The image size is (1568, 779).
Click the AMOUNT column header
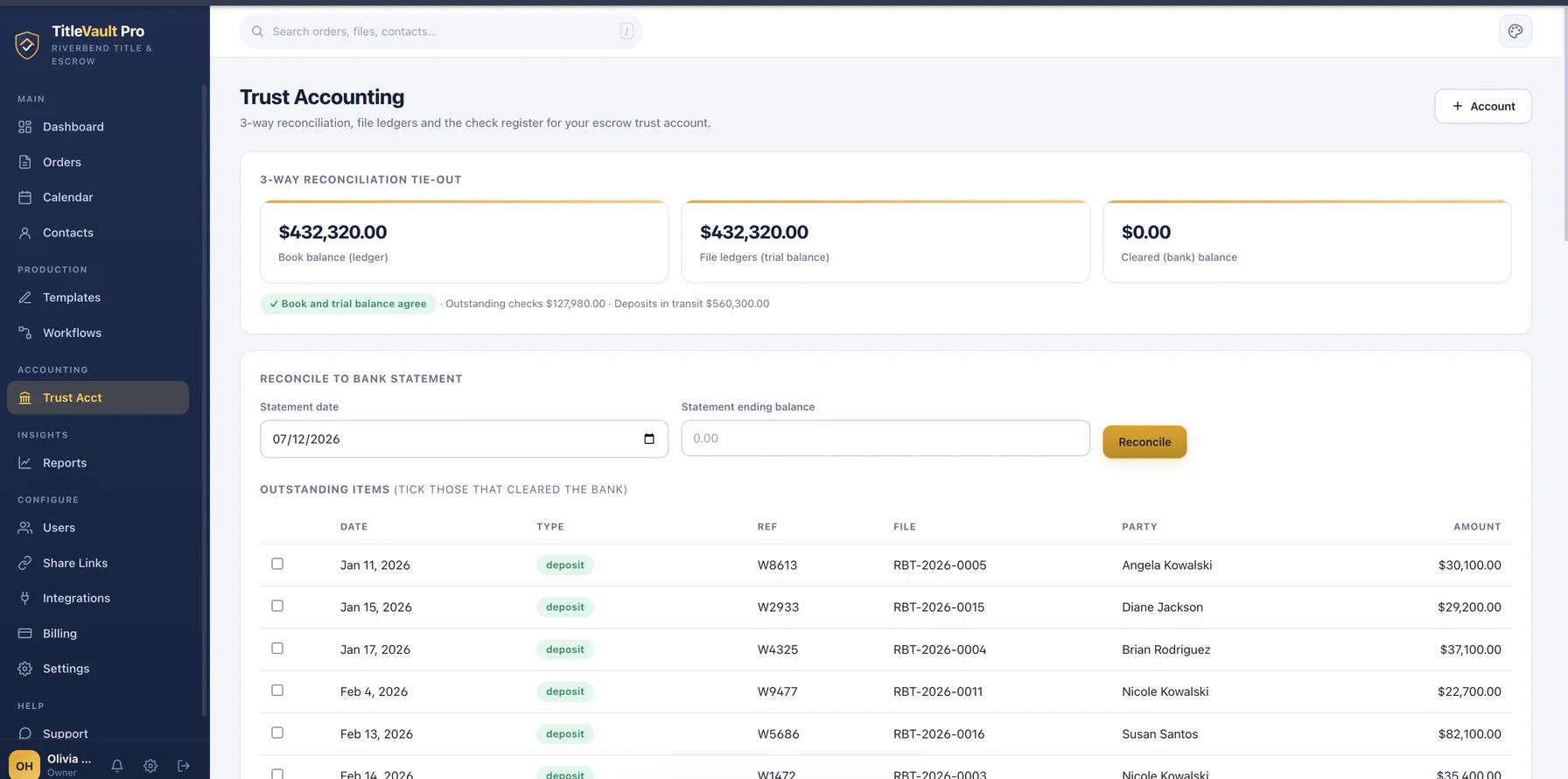point(1477,527)
